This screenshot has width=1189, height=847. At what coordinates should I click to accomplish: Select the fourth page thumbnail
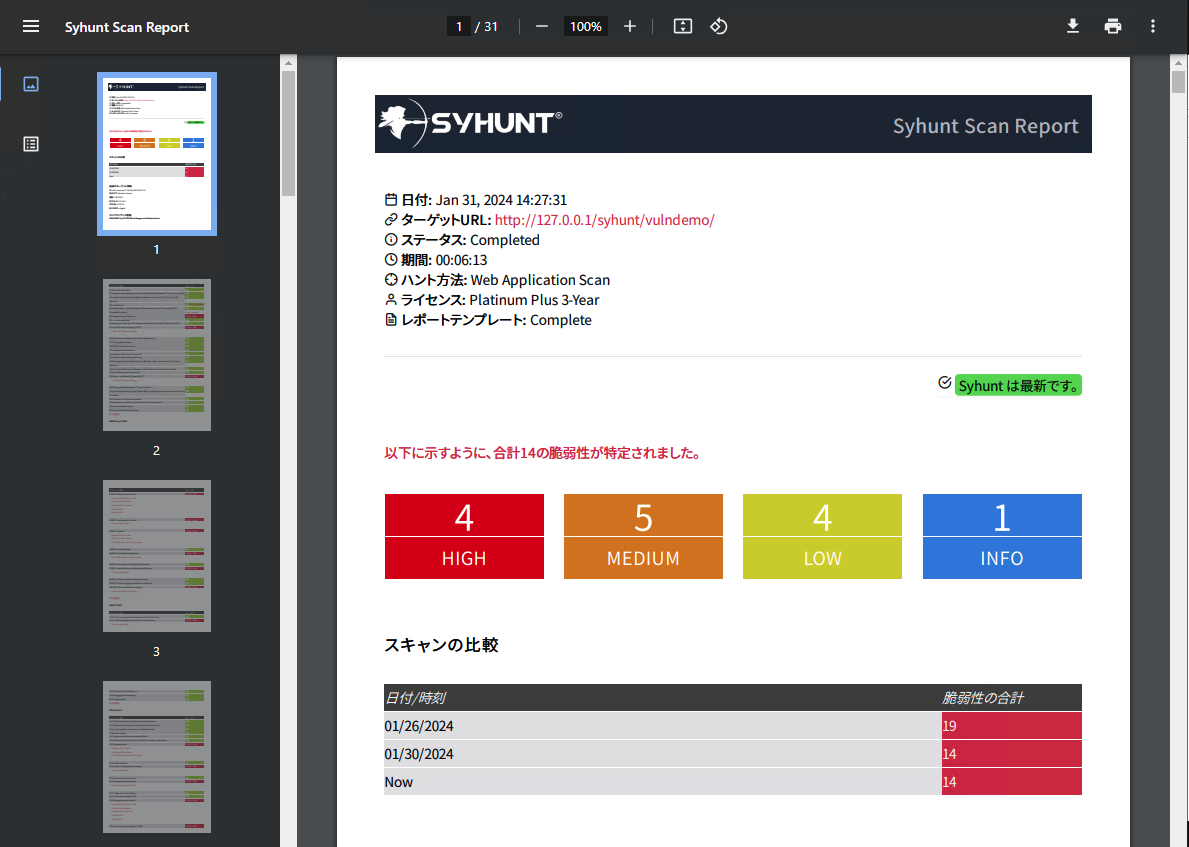tap(157, 757)
